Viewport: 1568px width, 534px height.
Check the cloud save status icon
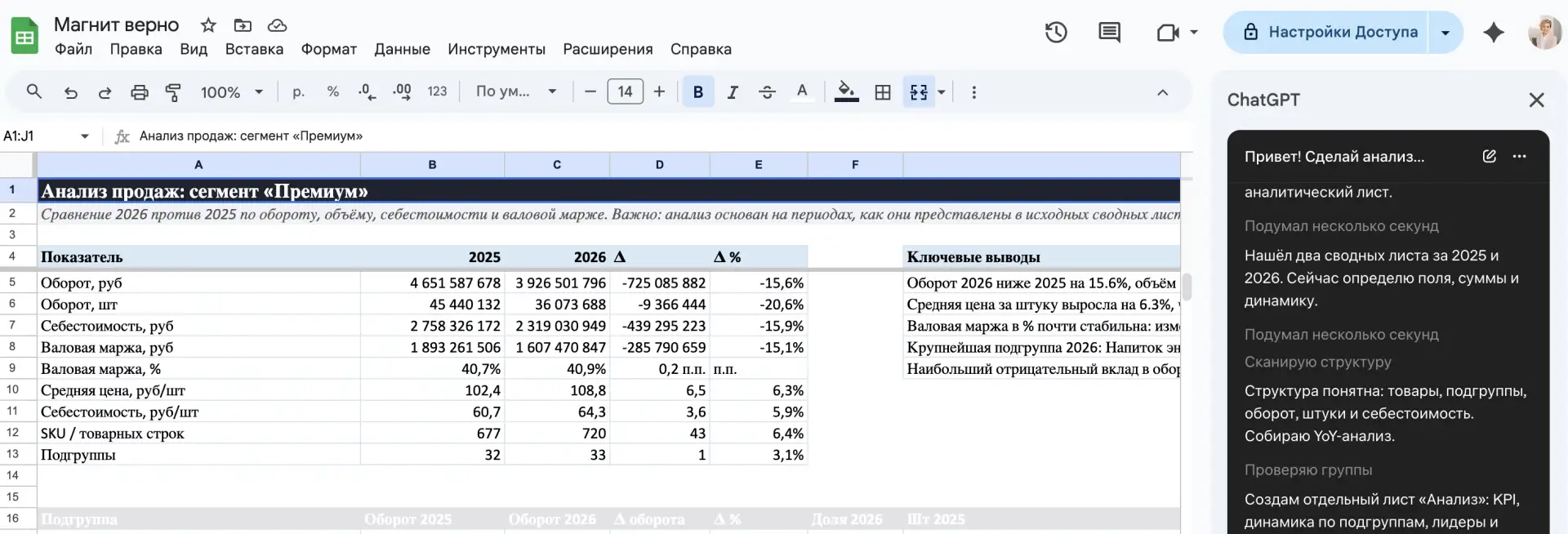277,25
